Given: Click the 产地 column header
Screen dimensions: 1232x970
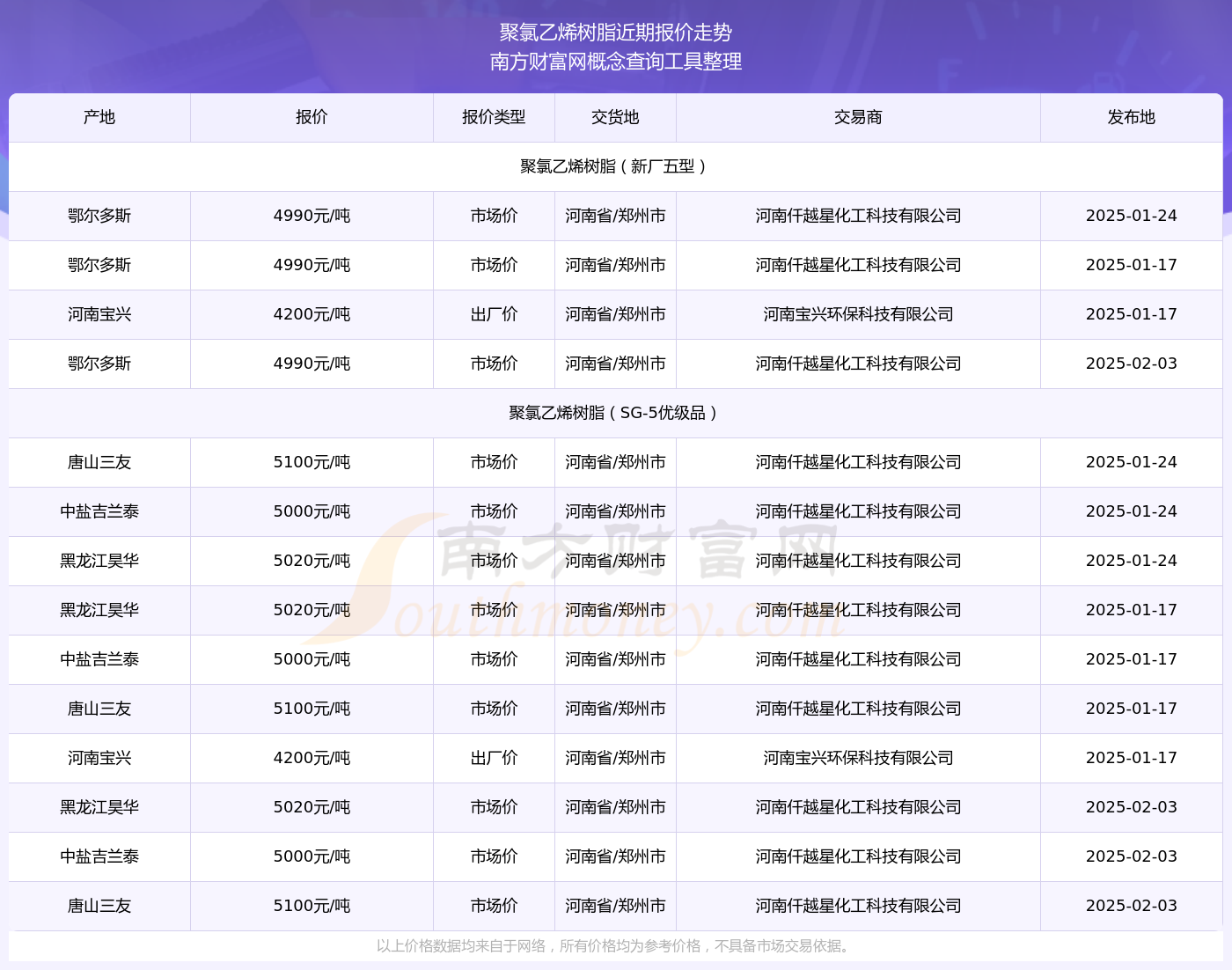Looking at the screenshot, I should point(99,117).
